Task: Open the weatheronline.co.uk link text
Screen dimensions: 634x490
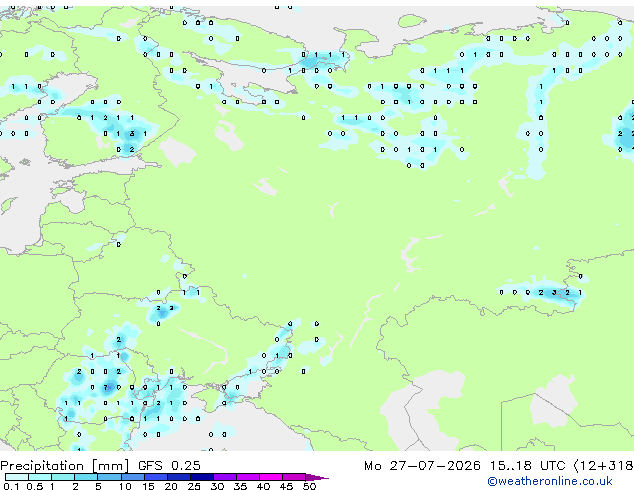Action: [550, 481]
